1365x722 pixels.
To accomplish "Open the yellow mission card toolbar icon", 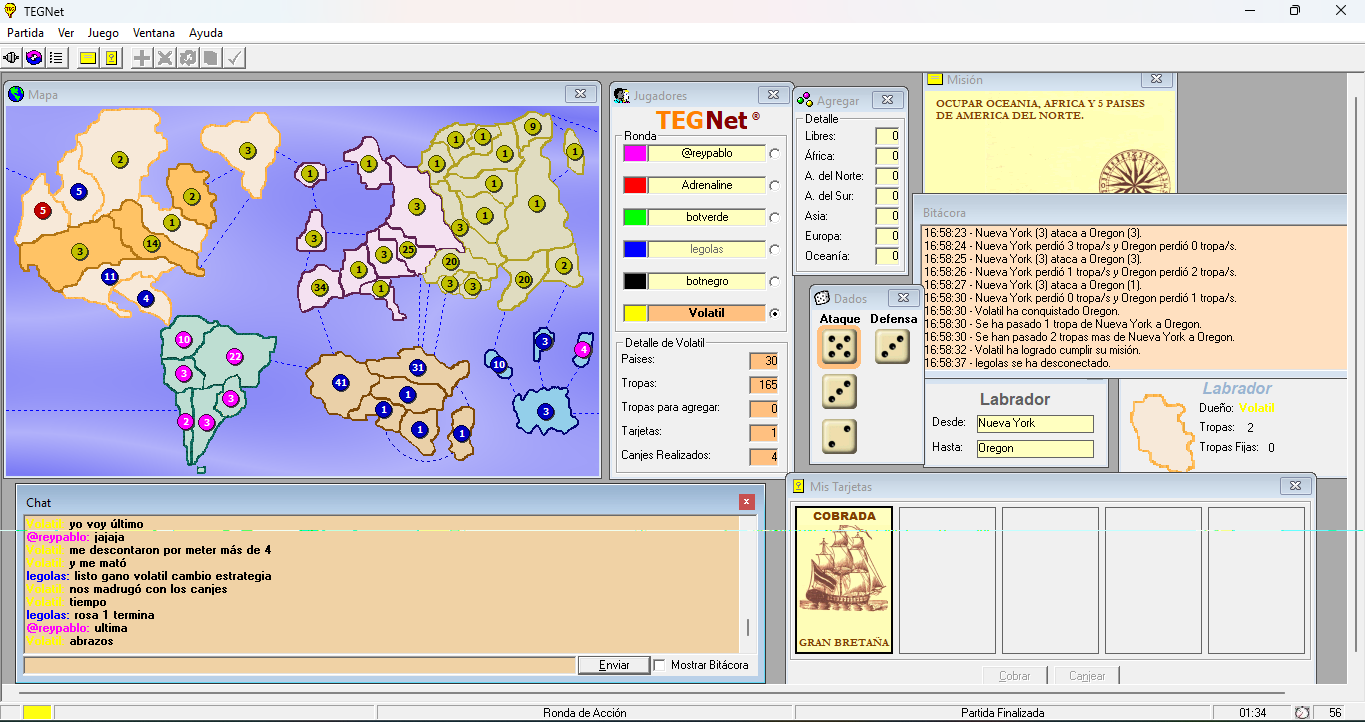I will click(88, 58).
